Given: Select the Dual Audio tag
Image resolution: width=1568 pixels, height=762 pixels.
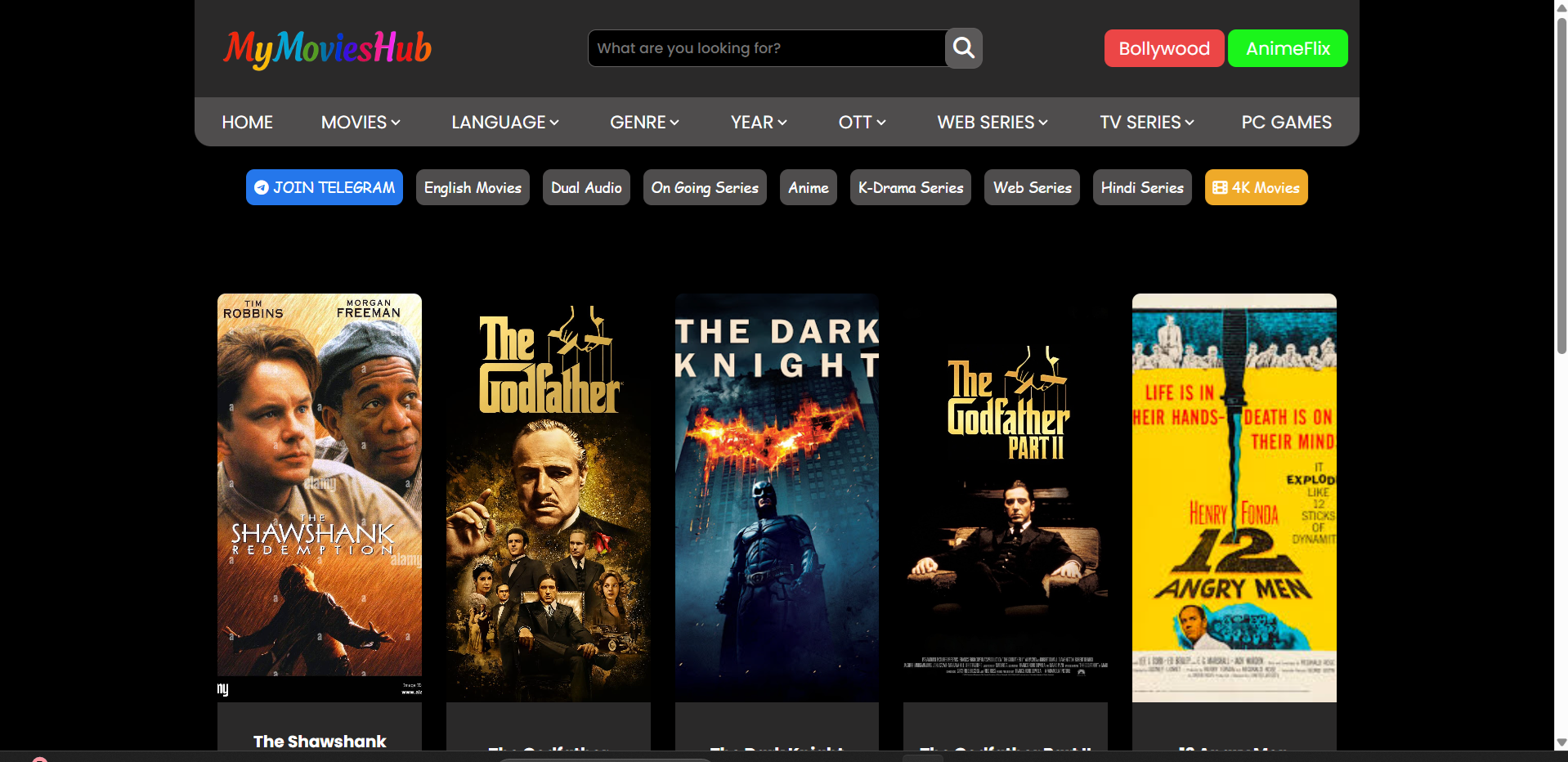Looking at the screenshot, I should pos(586,187).
